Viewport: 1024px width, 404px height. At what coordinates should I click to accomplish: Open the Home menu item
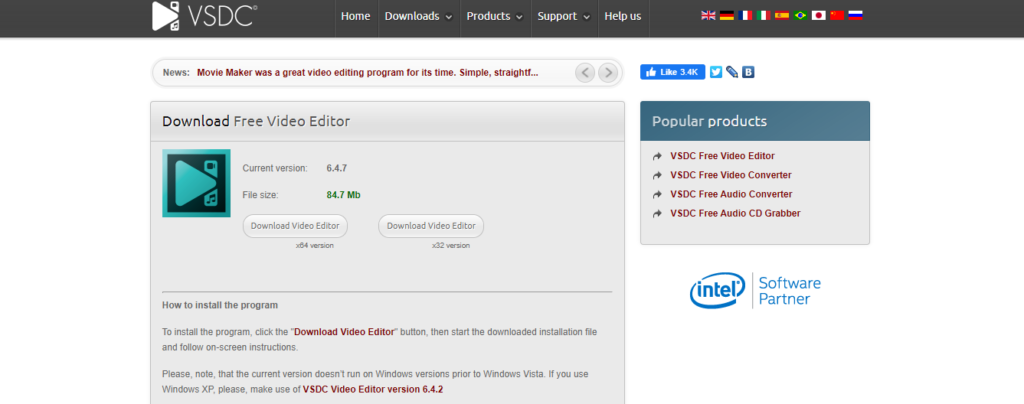click(355, 16)
